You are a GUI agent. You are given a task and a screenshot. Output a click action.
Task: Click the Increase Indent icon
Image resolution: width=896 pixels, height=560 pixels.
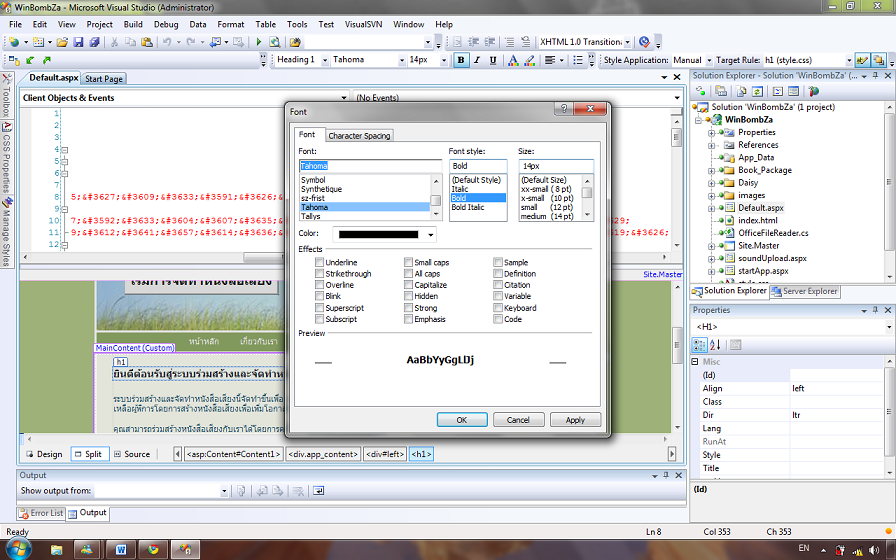490,42
